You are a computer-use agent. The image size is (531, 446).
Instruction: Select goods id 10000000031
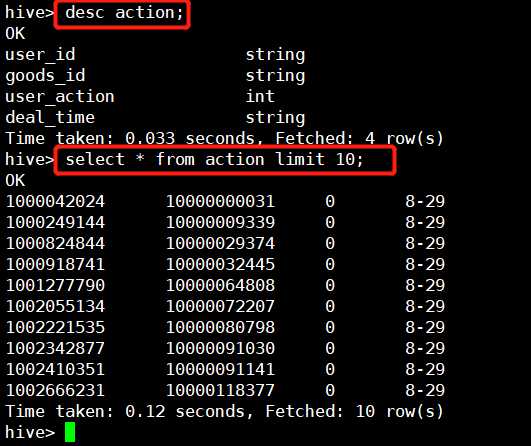(x=220, y=201)
